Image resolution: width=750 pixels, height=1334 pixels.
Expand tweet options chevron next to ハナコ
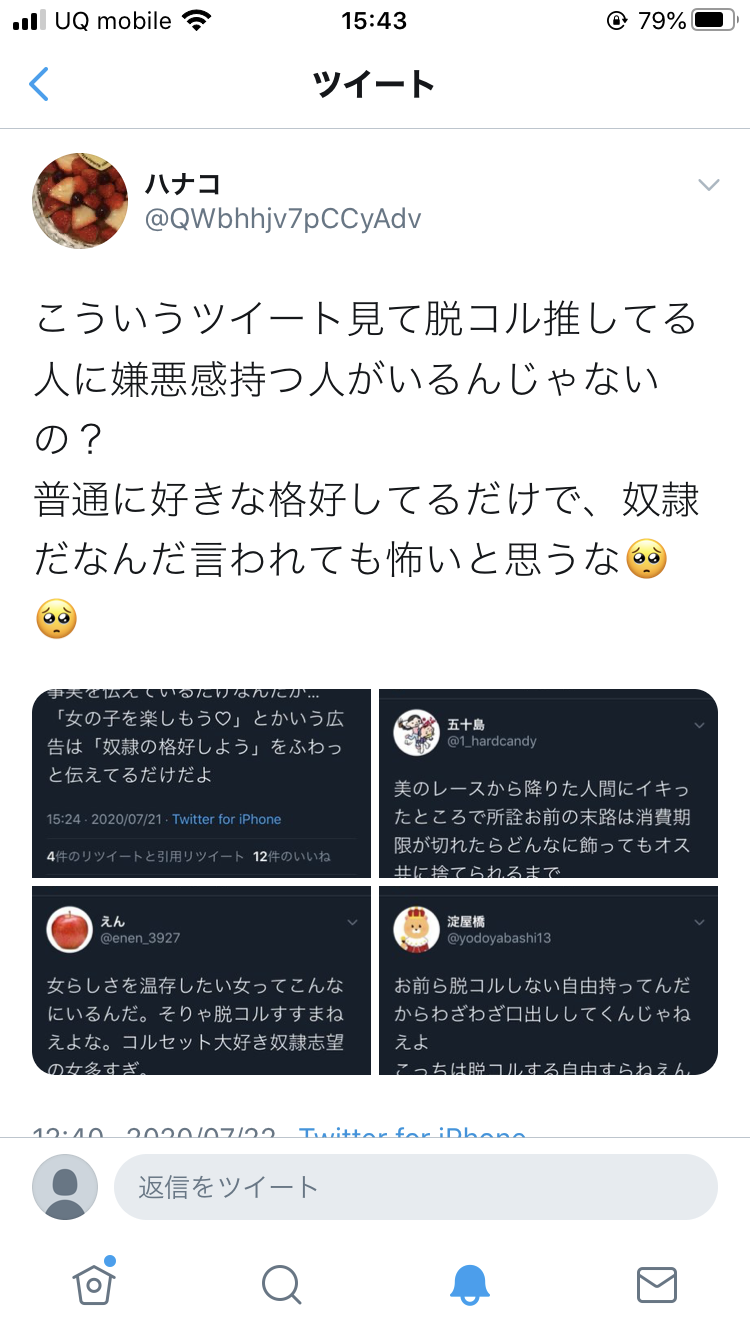pos(708,185)
